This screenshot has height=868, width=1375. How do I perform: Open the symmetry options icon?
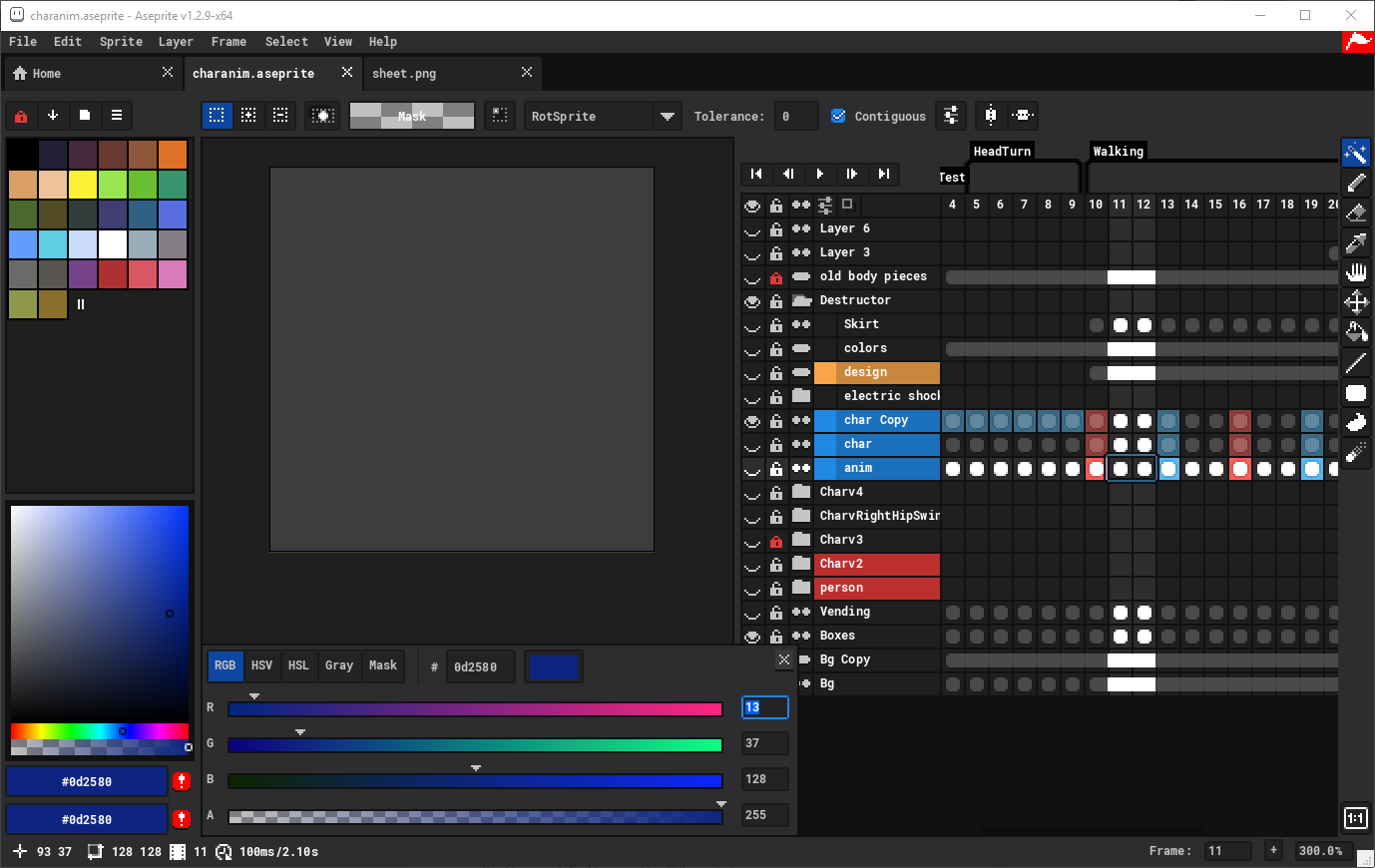951,116
